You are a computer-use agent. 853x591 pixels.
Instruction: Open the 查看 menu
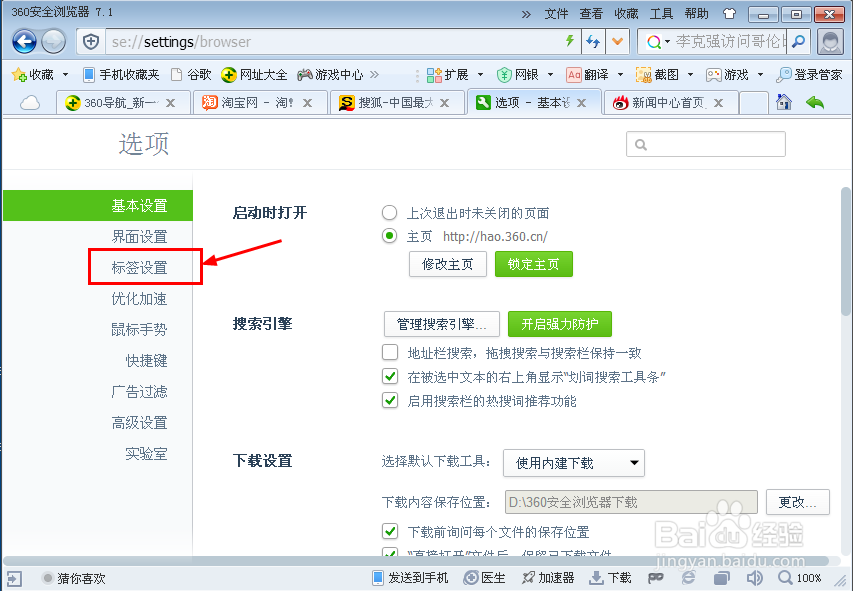tap(591, 14)
